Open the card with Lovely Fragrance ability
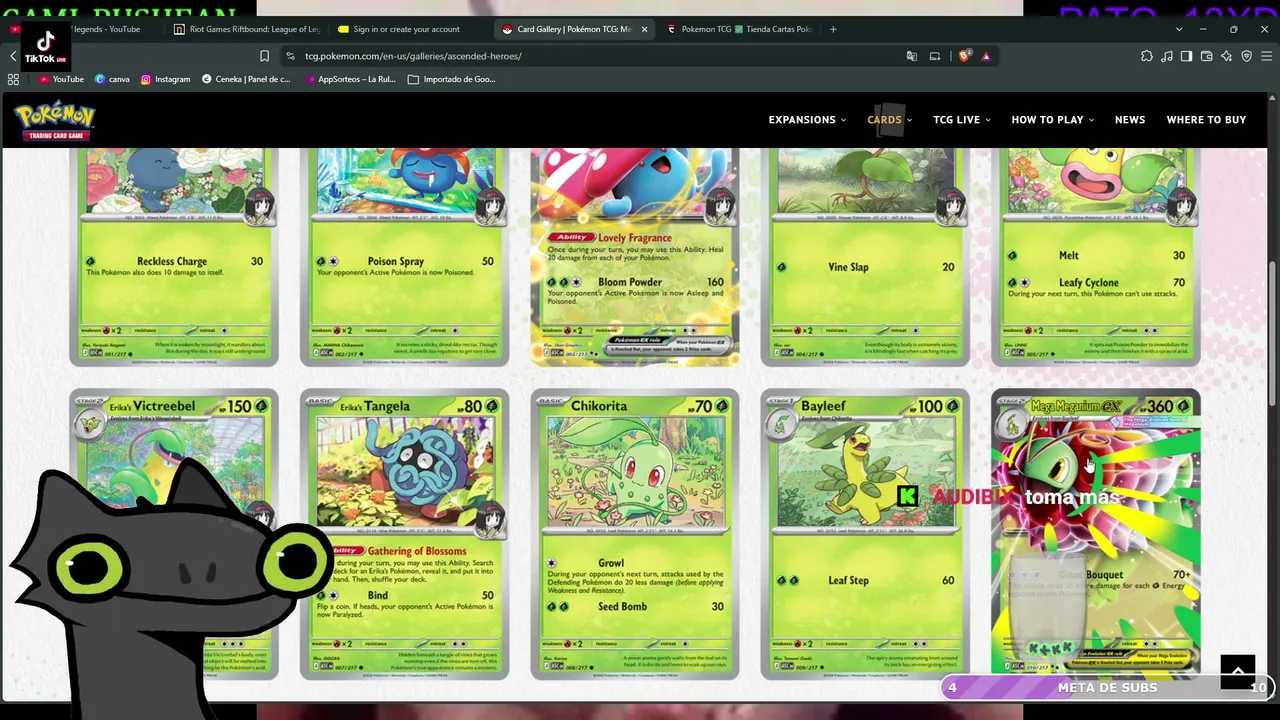Screen dimensions: 1280x720 pyautogui.click(x=635, y=257)
